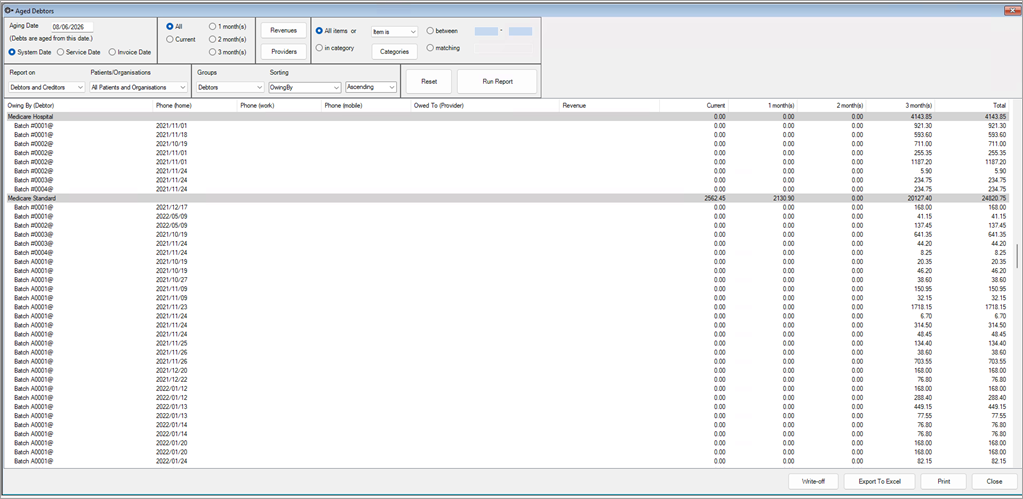Click the 449.15 total cell
Viewport: 1023px width, 499px height.
point(998,406)
